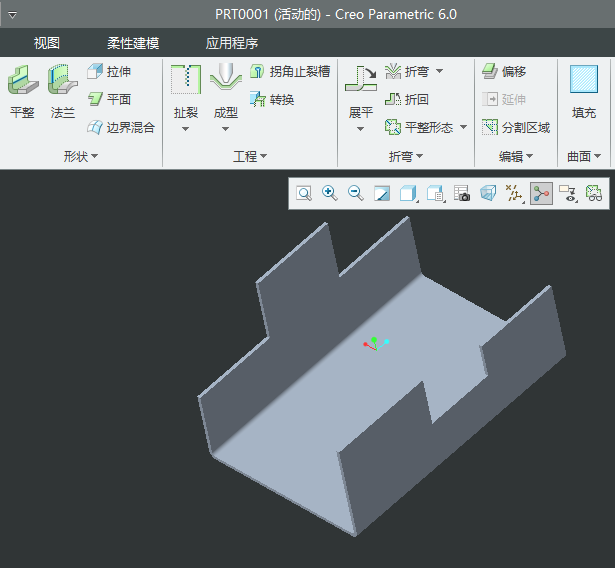615x568 pixels.
Task: Click the 转换 conversion tool
Action: (x=272, y=100)
